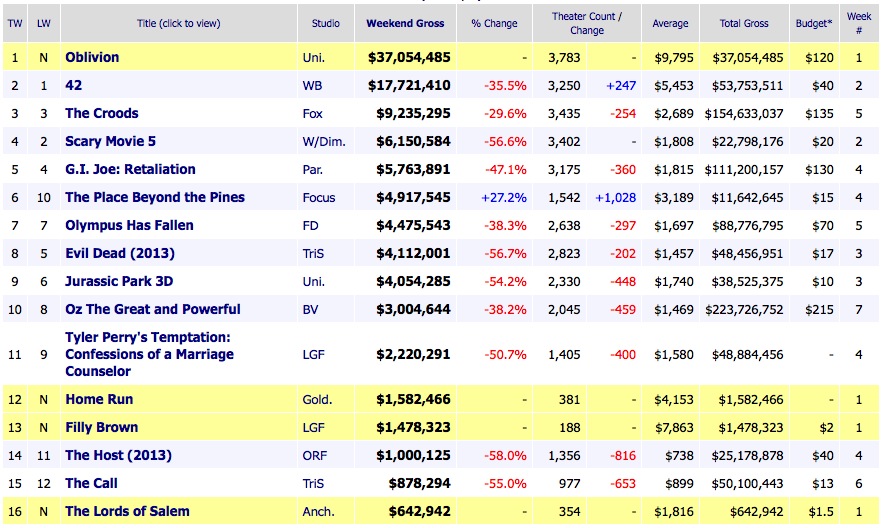Viewport: 883px width, 528px height.
Task: Open the Oblivion movie link
Action: click(x=92, y=58)
